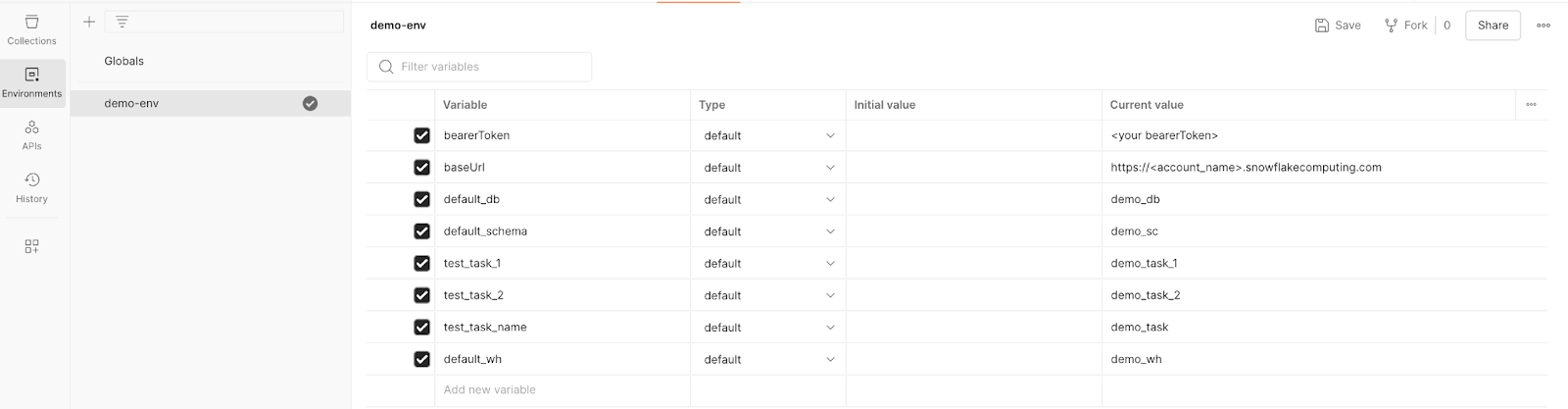Click the Save button

[x=1338, y=26]
